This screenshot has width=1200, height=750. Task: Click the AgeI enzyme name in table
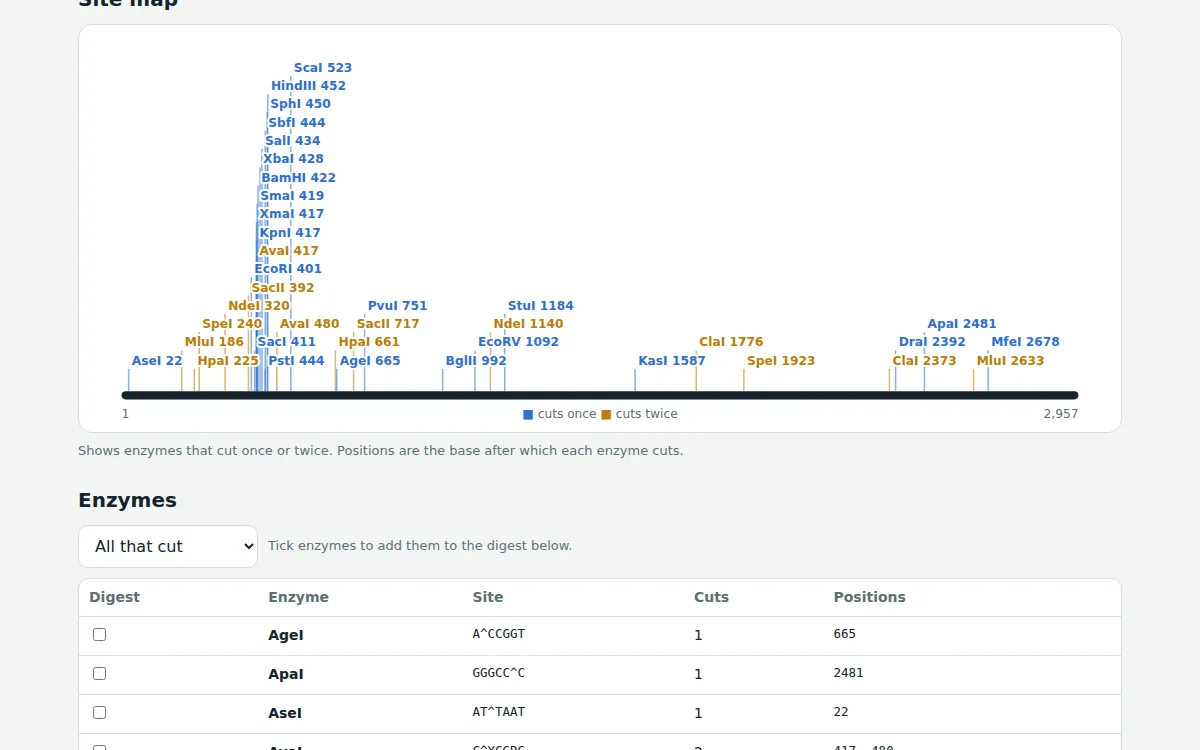click(285, 635)
